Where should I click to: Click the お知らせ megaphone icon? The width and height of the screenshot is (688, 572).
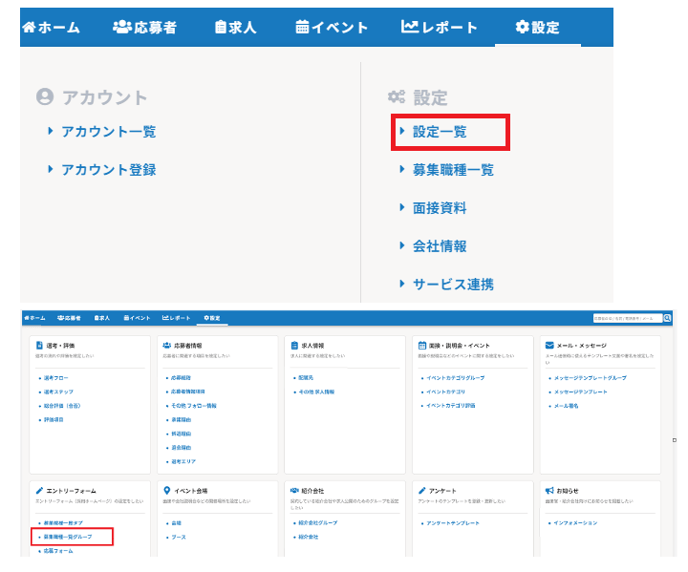[549, 490]
